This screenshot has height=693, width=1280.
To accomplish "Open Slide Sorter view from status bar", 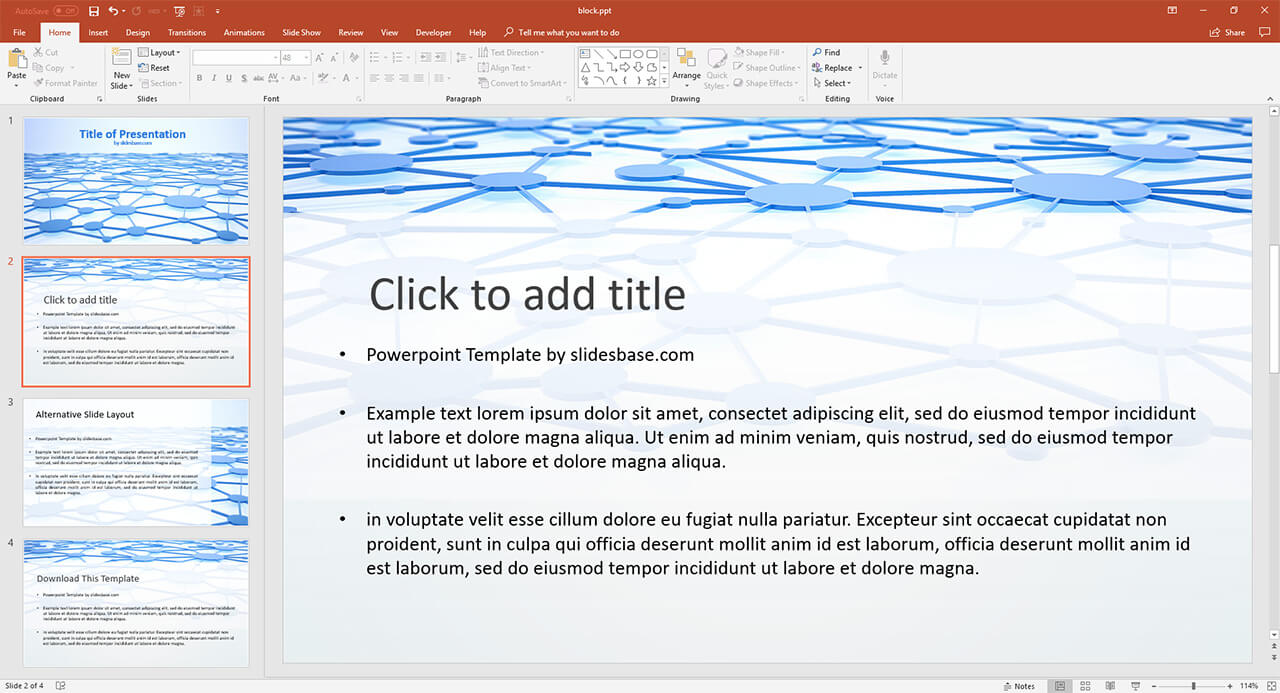I will tap(1085, 686).
